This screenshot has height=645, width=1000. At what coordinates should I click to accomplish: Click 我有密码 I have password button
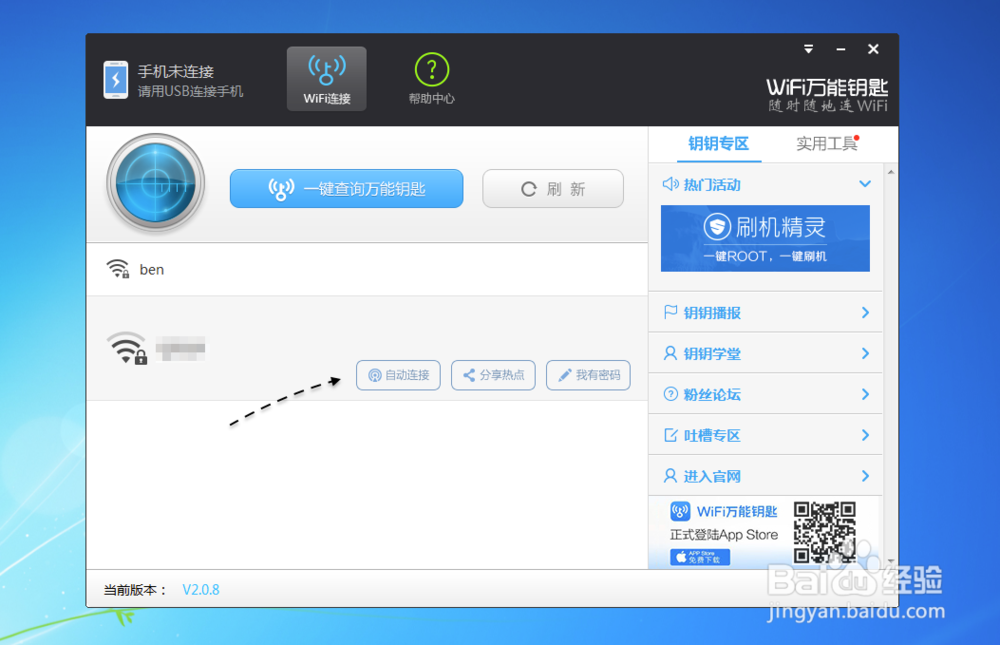point(588,375)
